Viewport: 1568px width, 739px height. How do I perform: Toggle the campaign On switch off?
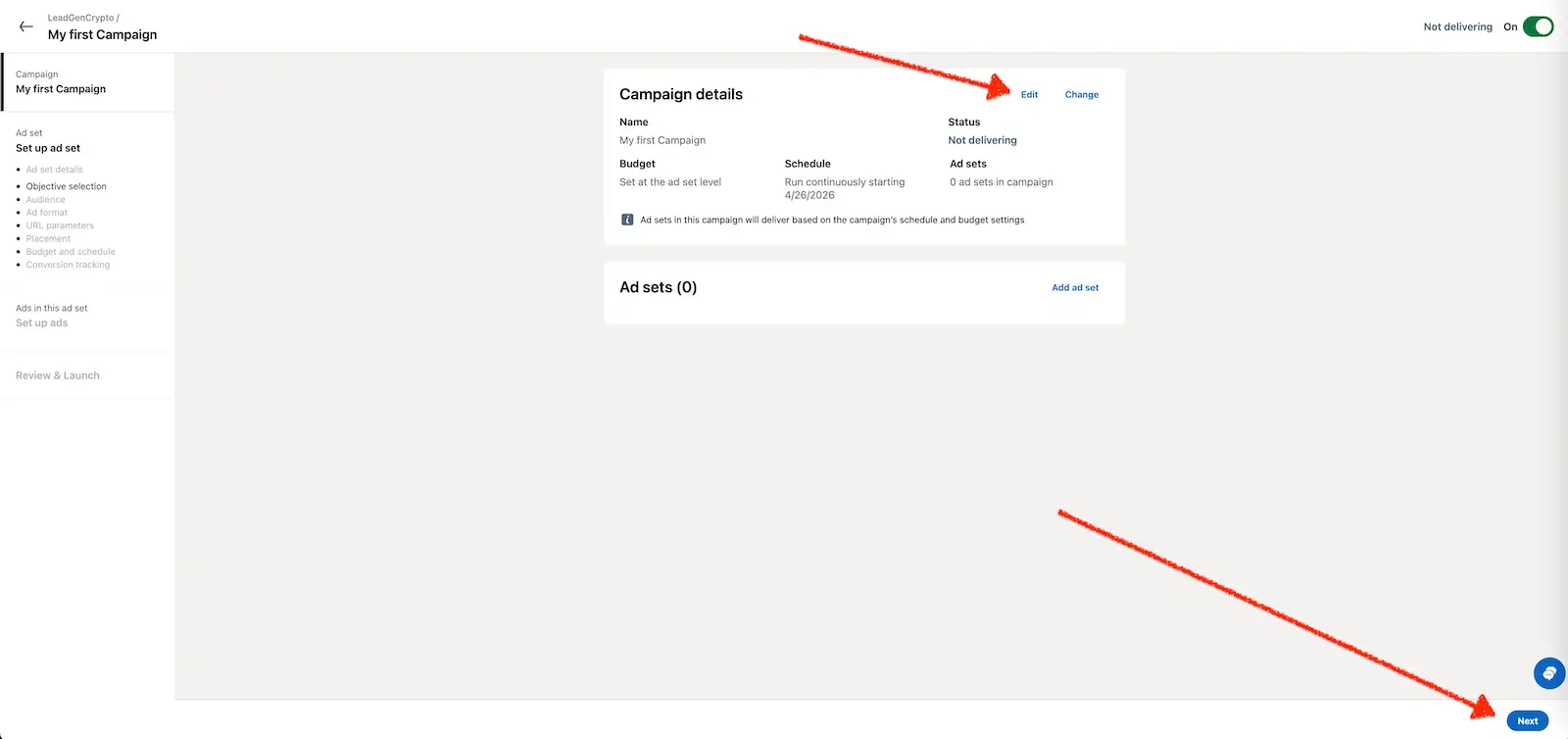[x=1538, y=26]
